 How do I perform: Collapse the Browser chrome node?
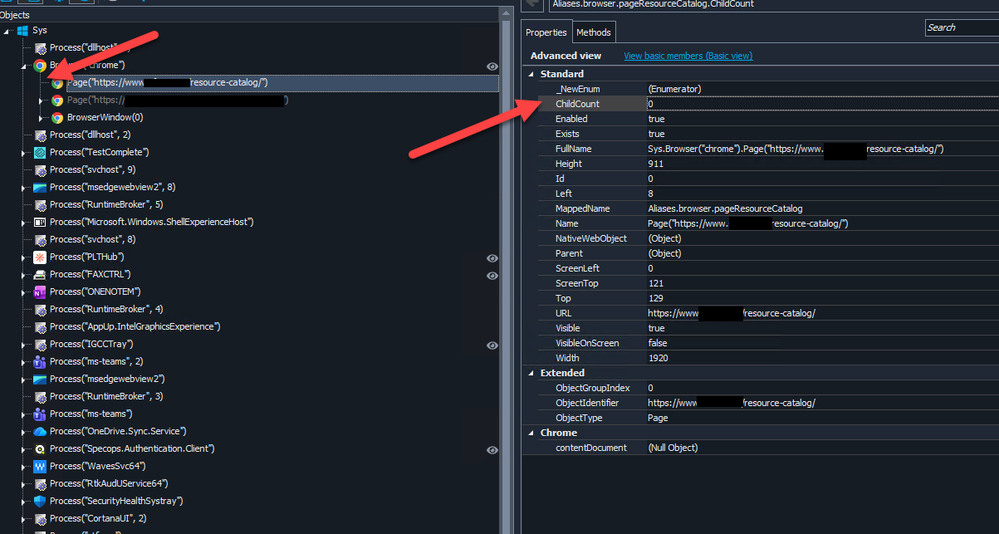pyautogui.click(x=24, y=66)
